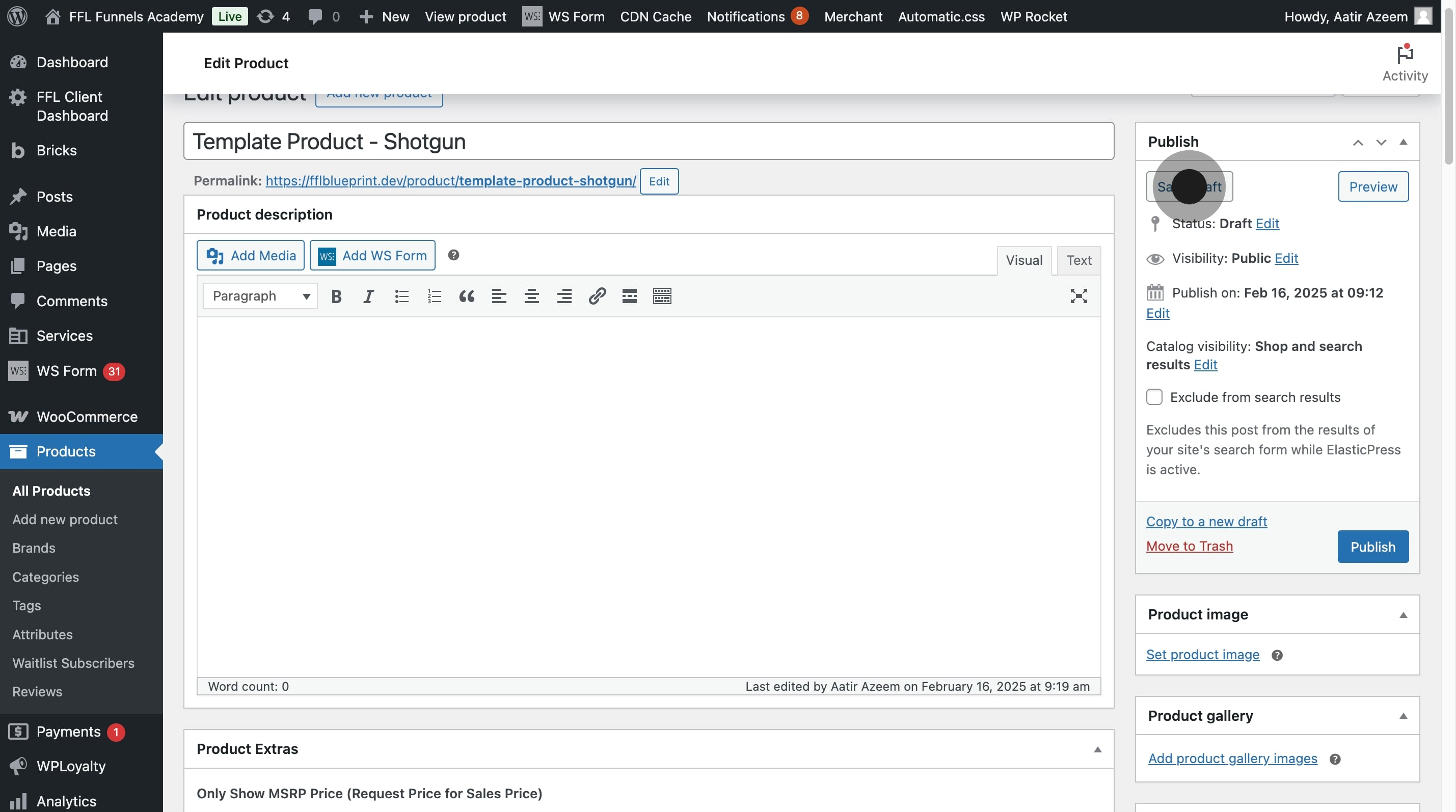This screenshot has height=812, width=1456.
Task: Open WooCommerce in the sidebar menu
Action: point(87,417)
